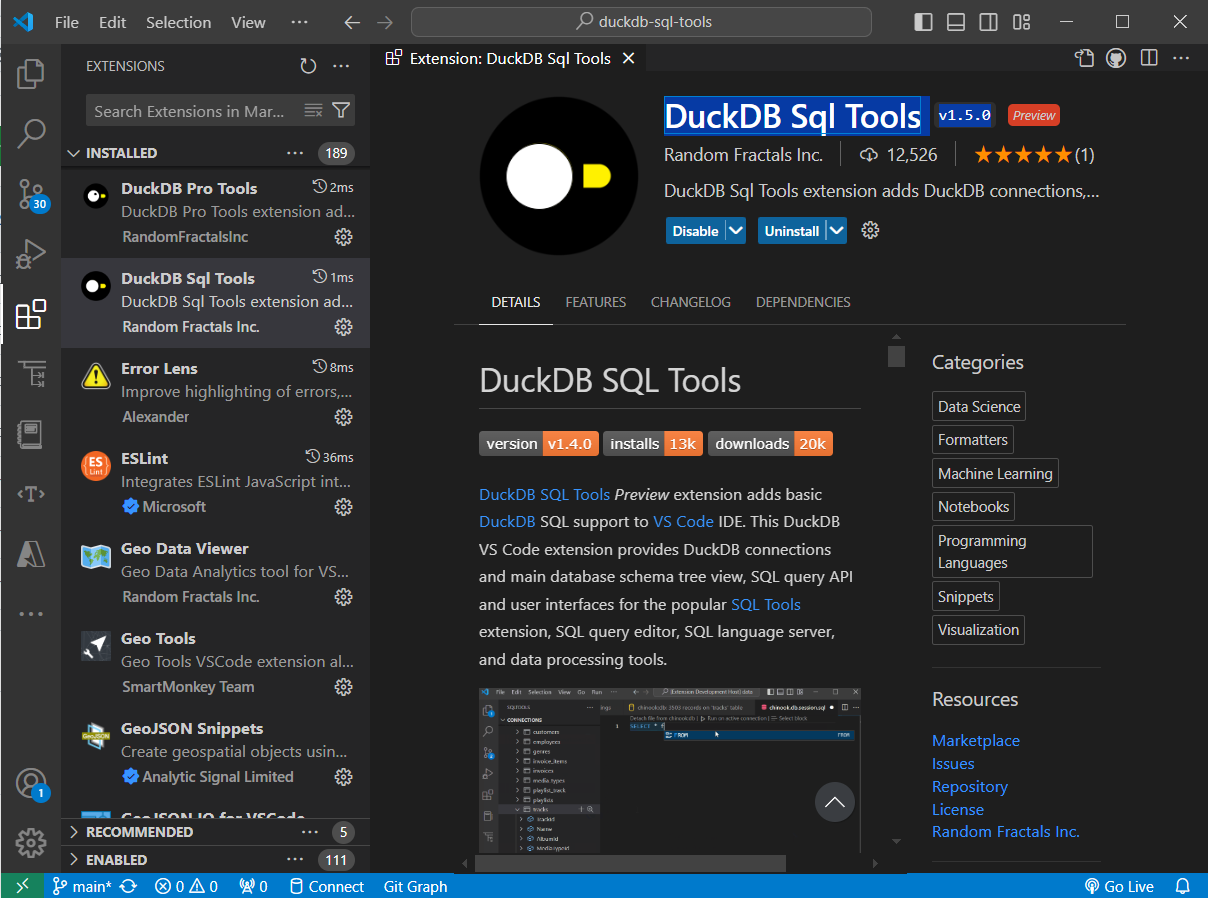Open notifications bell in status bar
Viewport: 1208px width, 898px height.
(x=1182, y=886)
